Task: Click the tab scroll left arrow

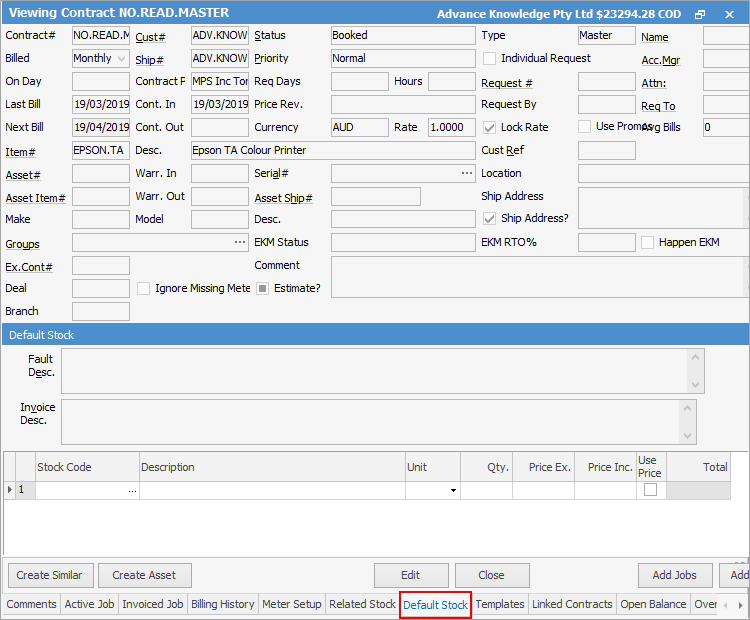Action: point(726,605)
